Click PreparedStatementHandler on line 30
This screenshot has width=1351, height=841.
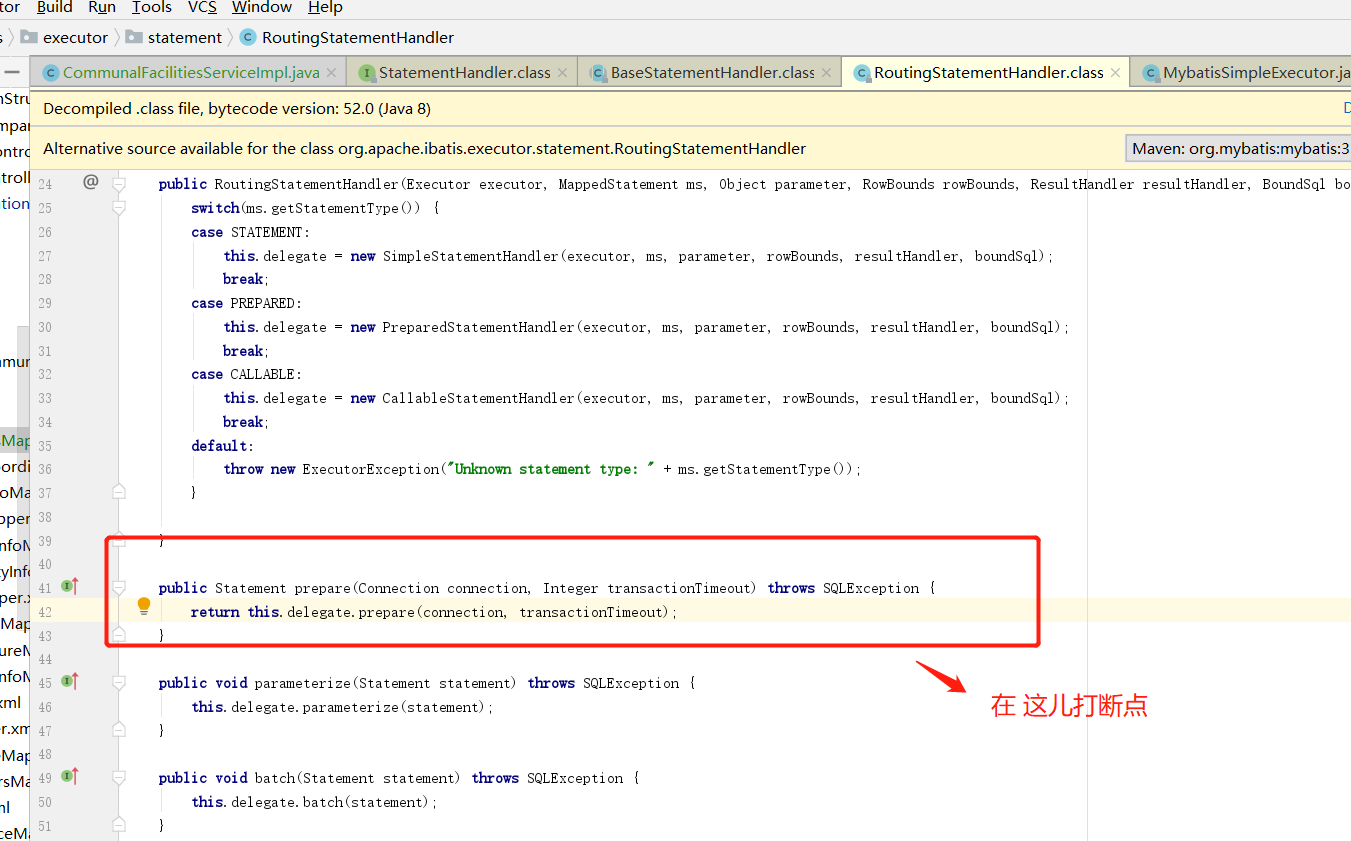[x=478, y=327]
